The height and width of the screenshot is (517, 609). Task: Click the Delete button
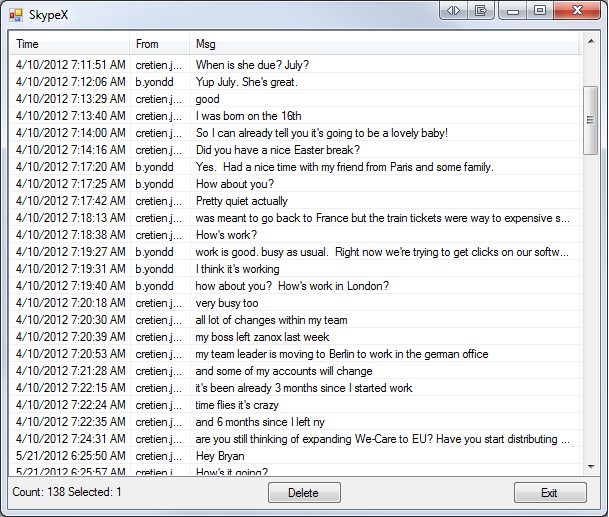304,493
